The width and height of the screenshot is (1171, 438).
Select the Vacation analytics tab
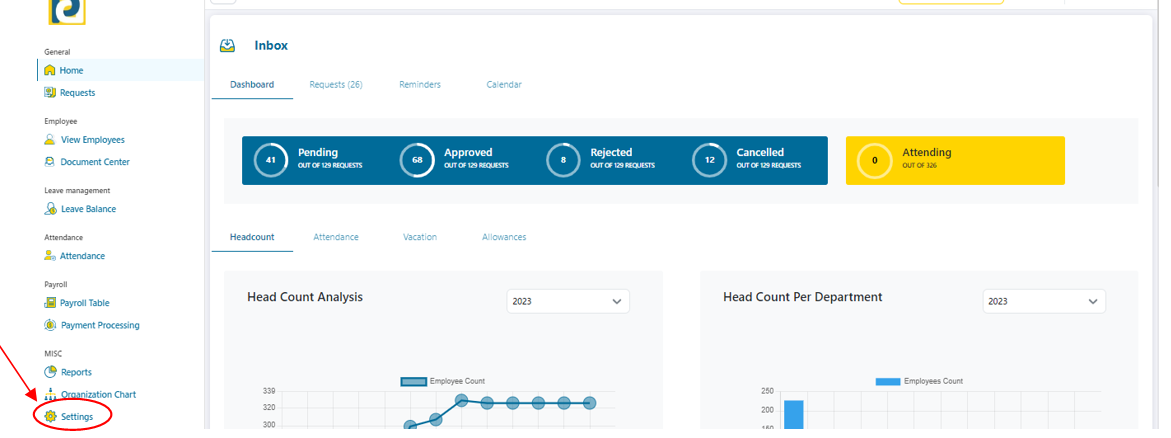pyautogui.click(x=420, y=237)
